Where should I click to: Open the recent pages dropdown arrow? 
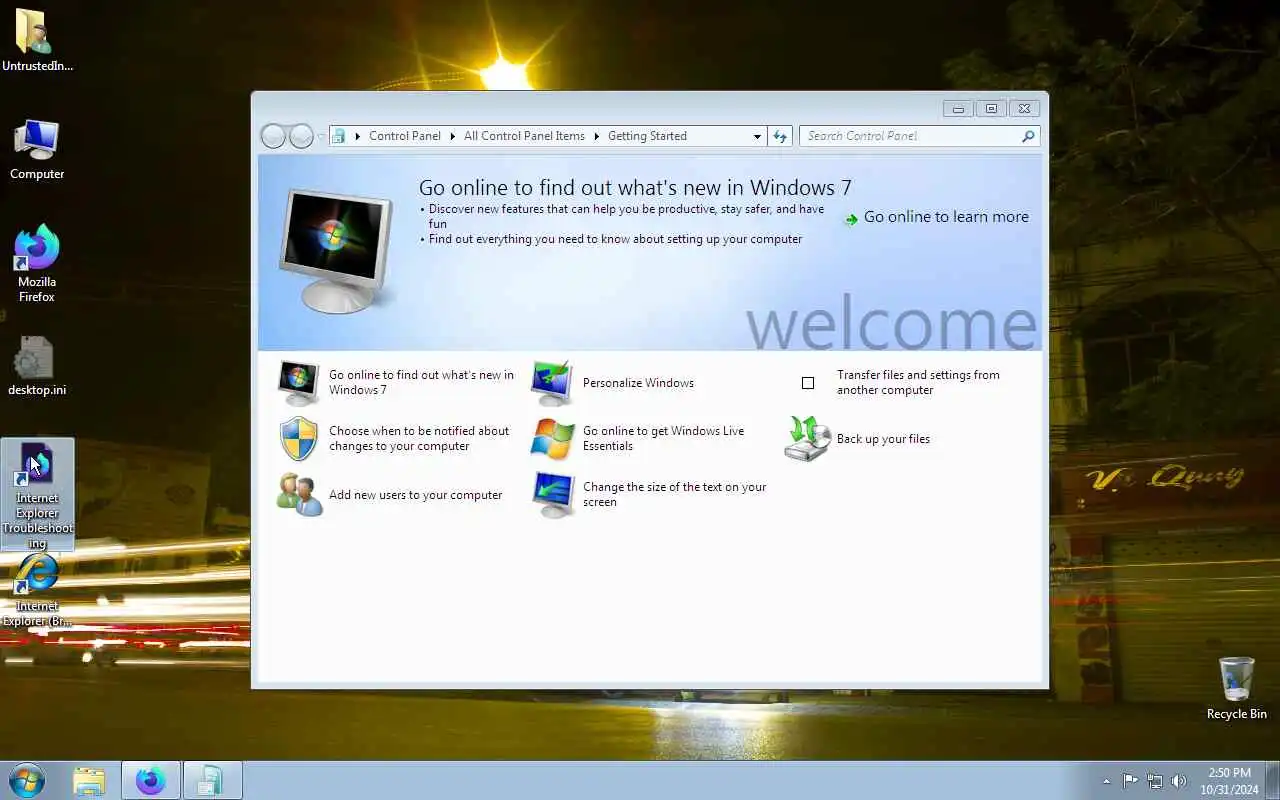point(321,137)
